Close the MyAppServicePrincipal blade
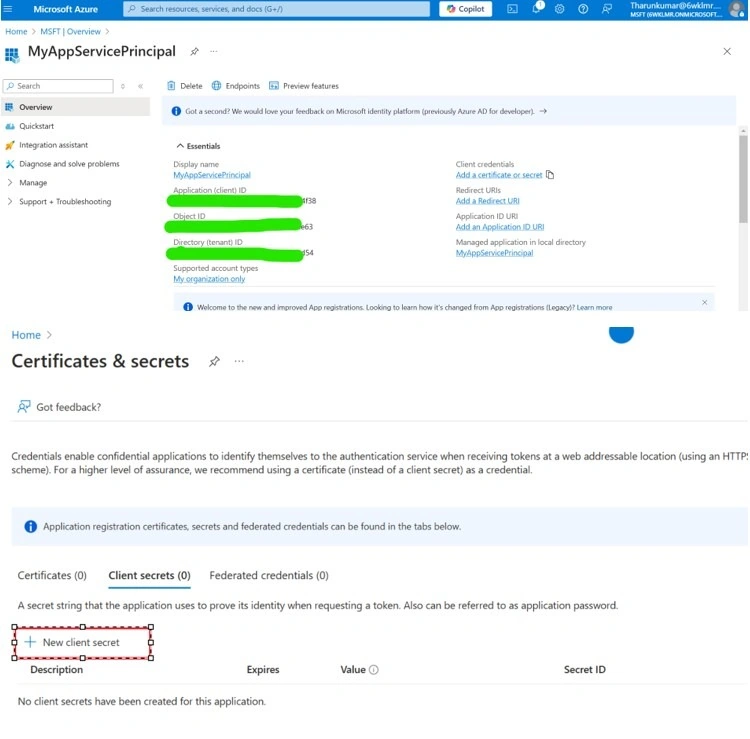Image resolution: width=750 pixels, height=739 pixels. point(727,51)
